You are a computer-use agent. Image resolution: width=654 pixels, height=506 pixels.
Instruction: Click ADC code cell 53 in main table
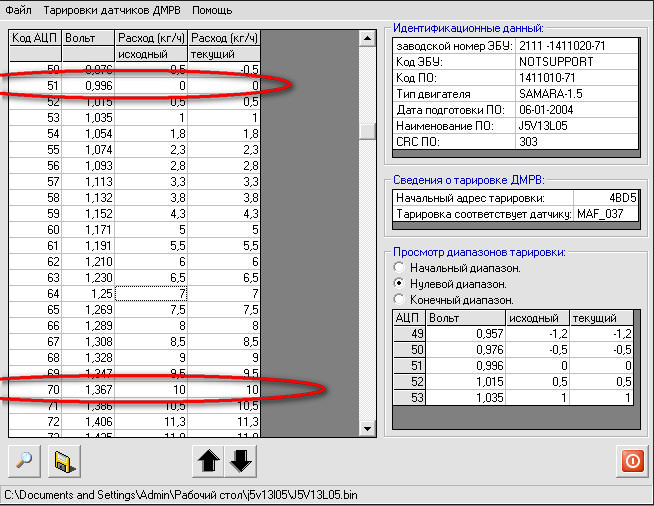[x=35, y=118]
